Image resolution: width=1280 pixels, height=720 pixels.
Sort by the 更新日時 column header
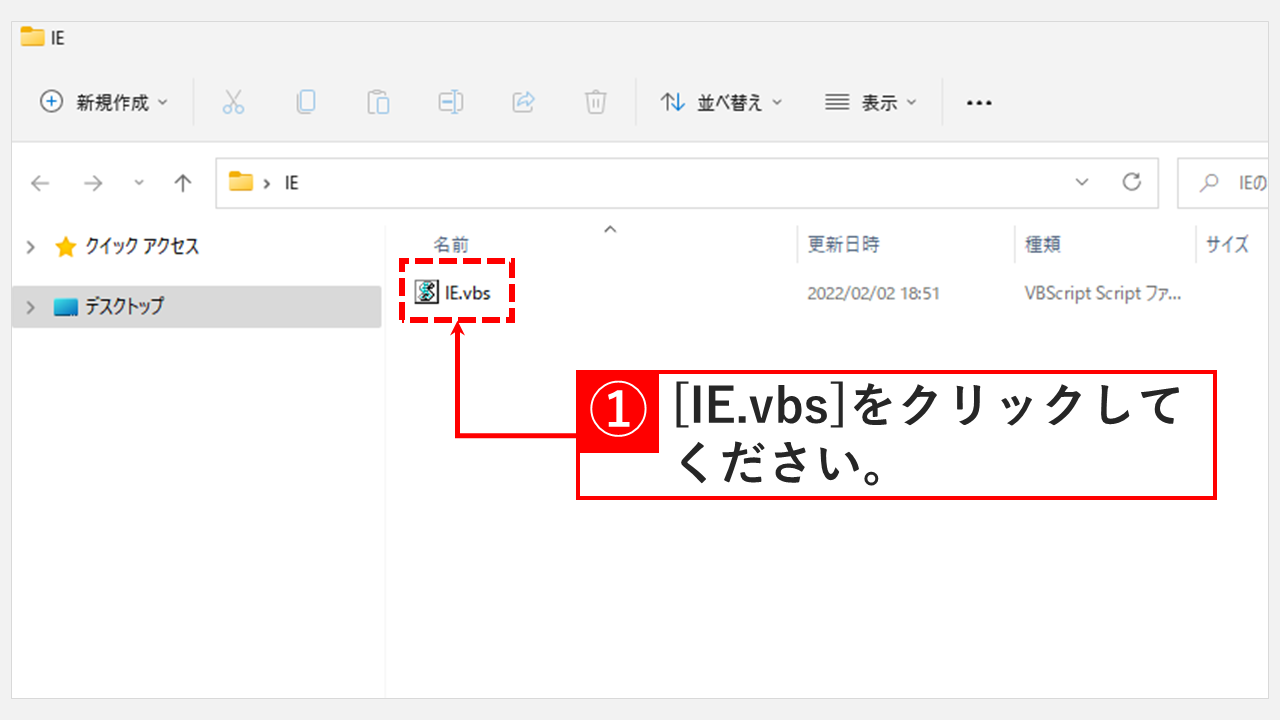coord(844,244)
